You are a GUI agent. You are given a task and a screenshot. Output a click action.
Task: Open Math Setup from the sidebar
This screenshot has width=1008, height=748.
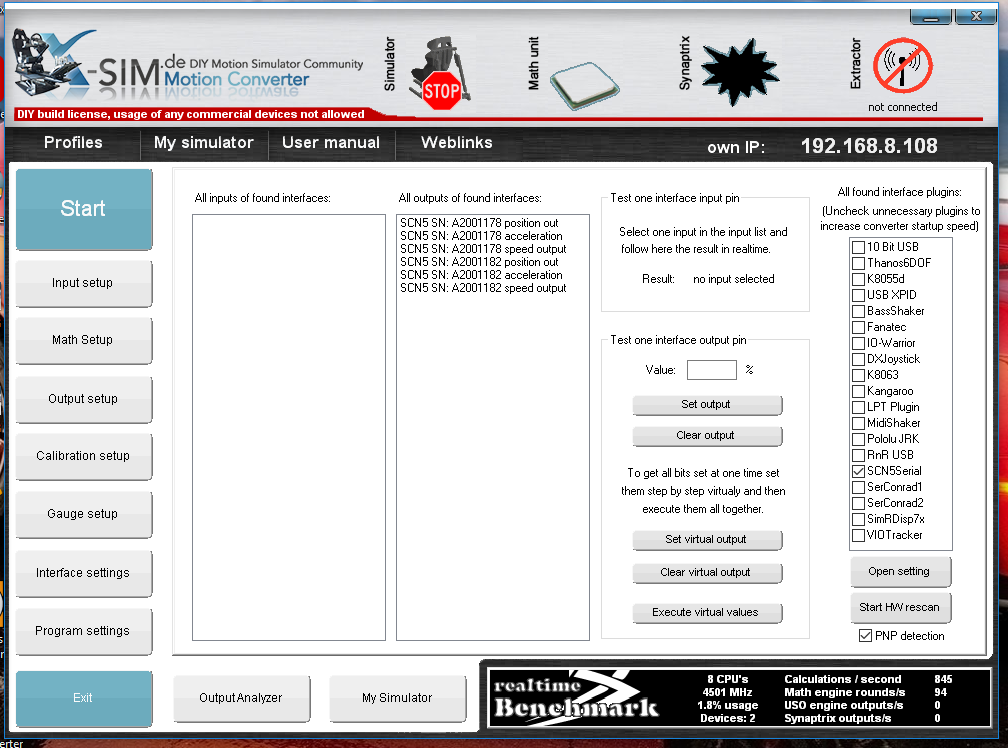click(x=83, y=340)
